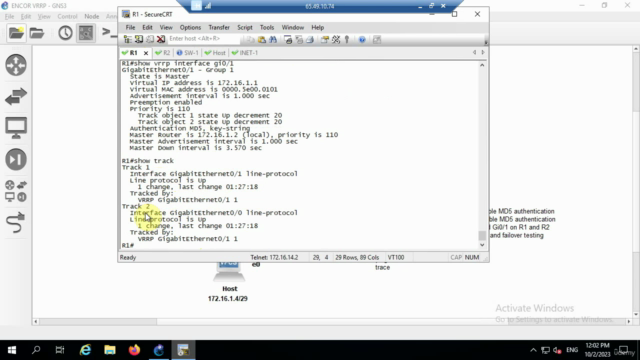Screen dimensions: 640x360
Task: Open SecureCRT File menu
Action: 130,27
